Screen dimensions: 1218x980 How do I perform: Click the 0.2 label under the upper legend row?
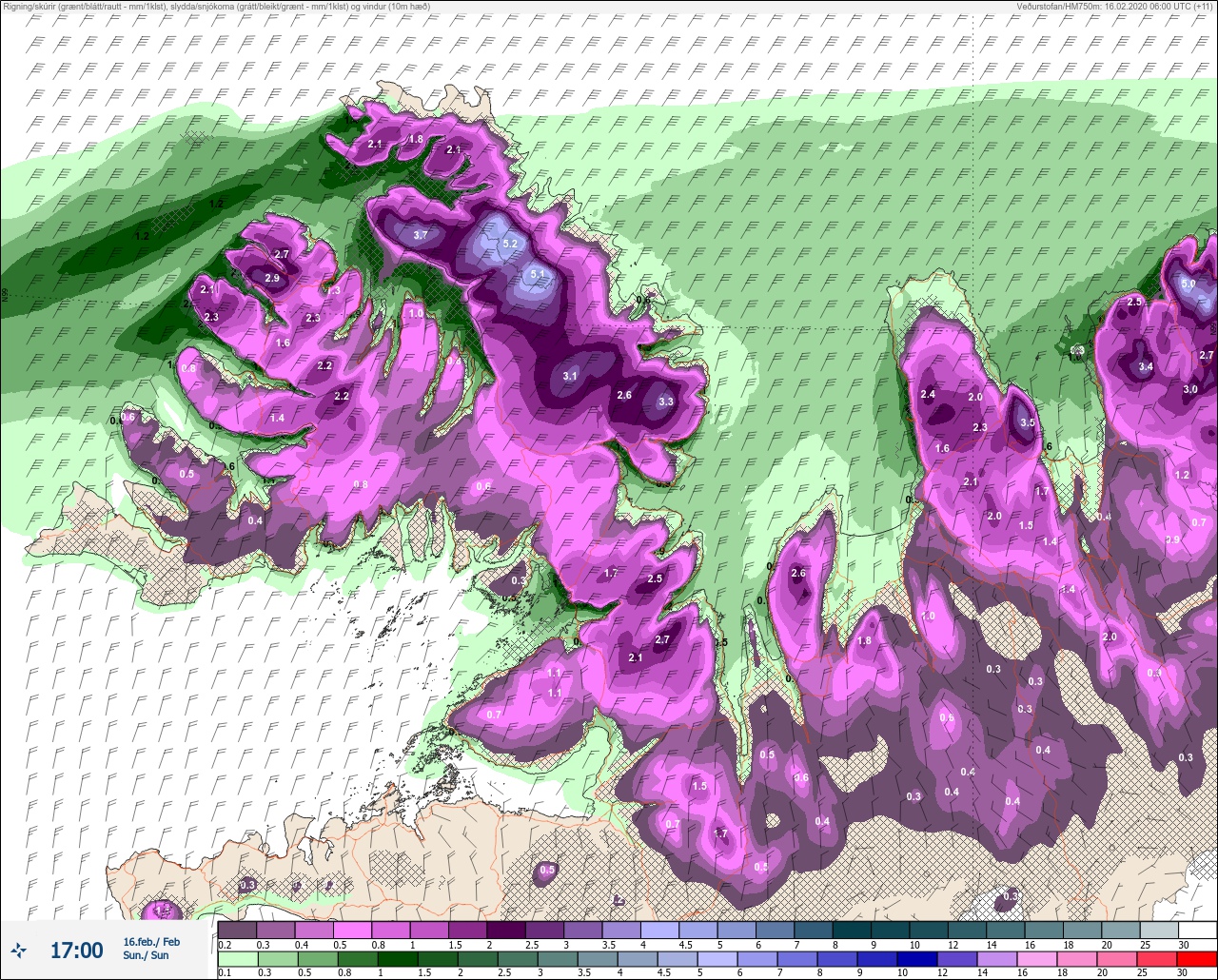[x=225, y=944]
